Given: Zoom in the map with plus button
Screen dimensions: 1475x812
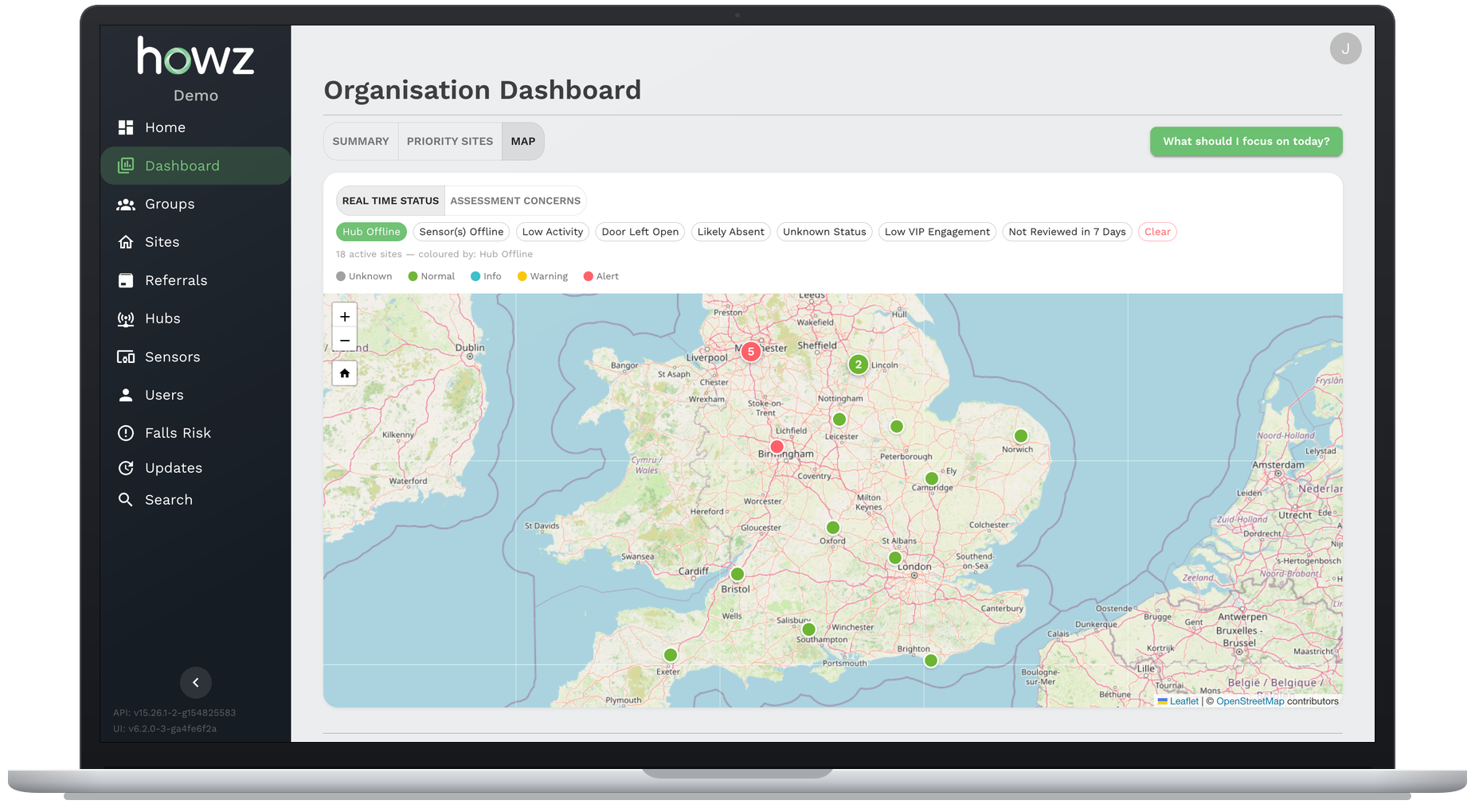Looking at the screenshot, I should point(345,317).
